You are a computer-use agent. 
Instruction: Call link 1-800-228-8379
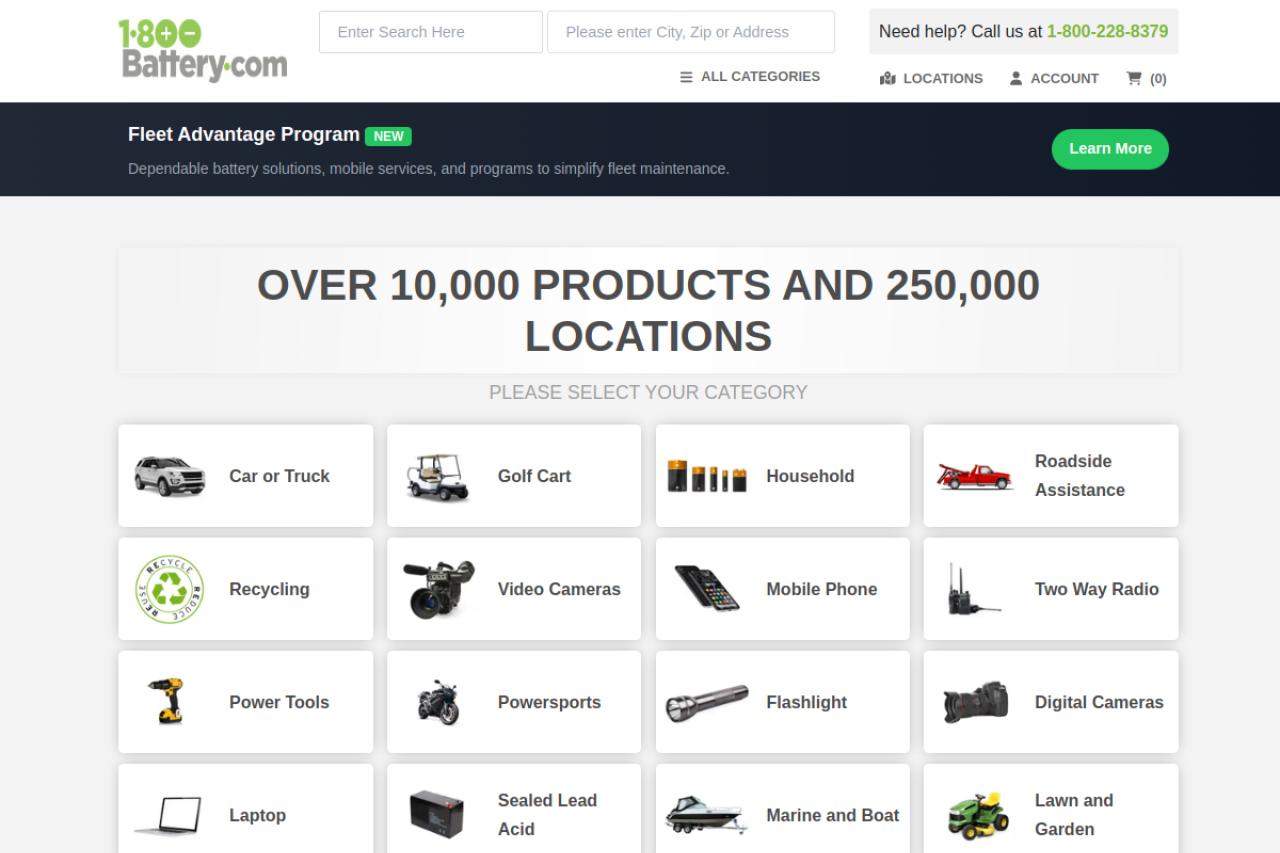1107,32
